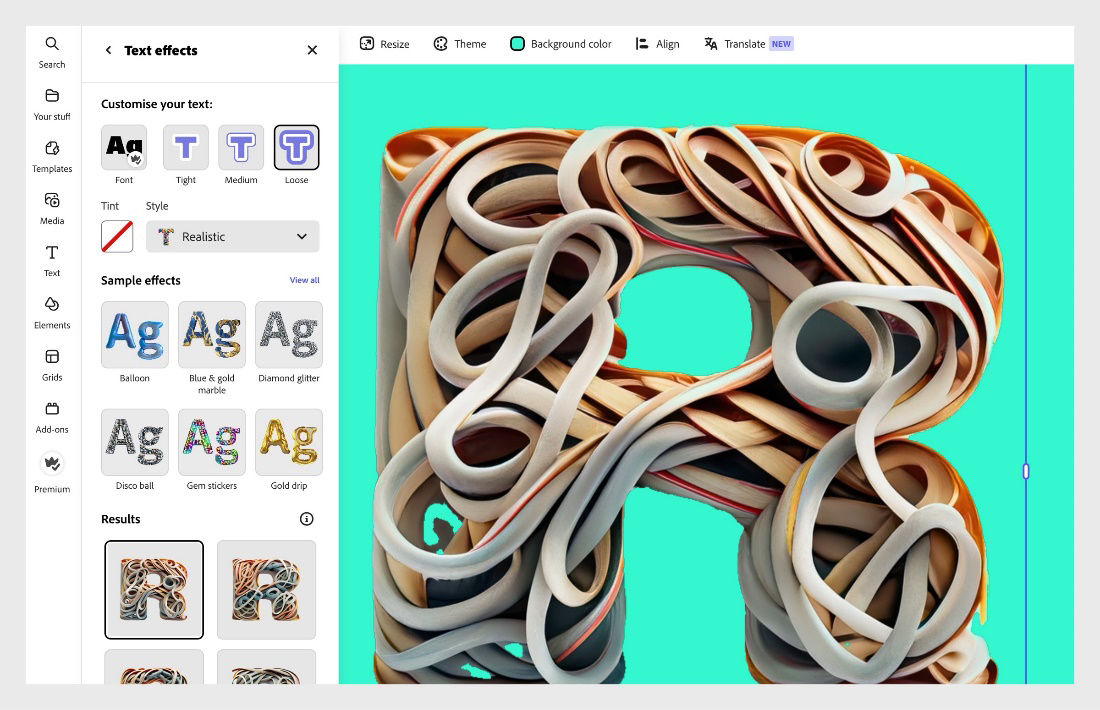Open the Search panel
1100x710 pixels.
(51, 50)
